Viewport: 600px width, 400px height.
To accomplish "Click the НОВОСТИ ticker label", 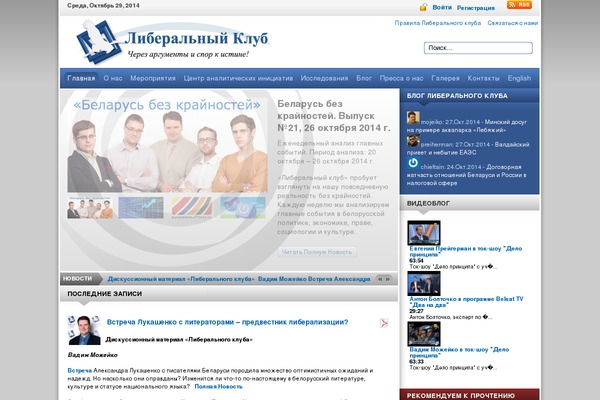I will [77, 279].
